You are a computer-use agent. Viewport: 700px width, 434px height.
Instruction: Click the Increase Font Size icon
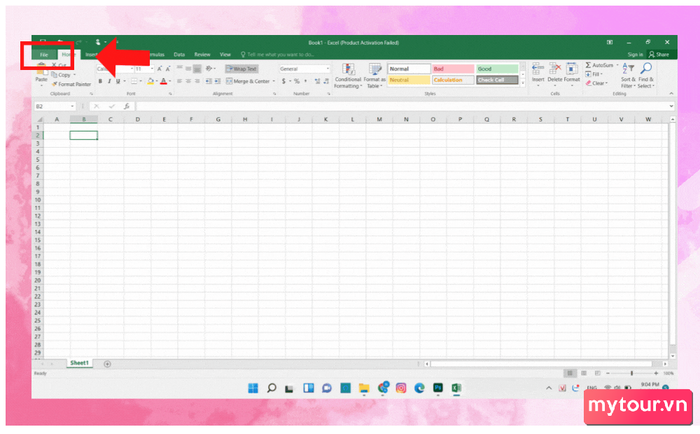[159, 69]
